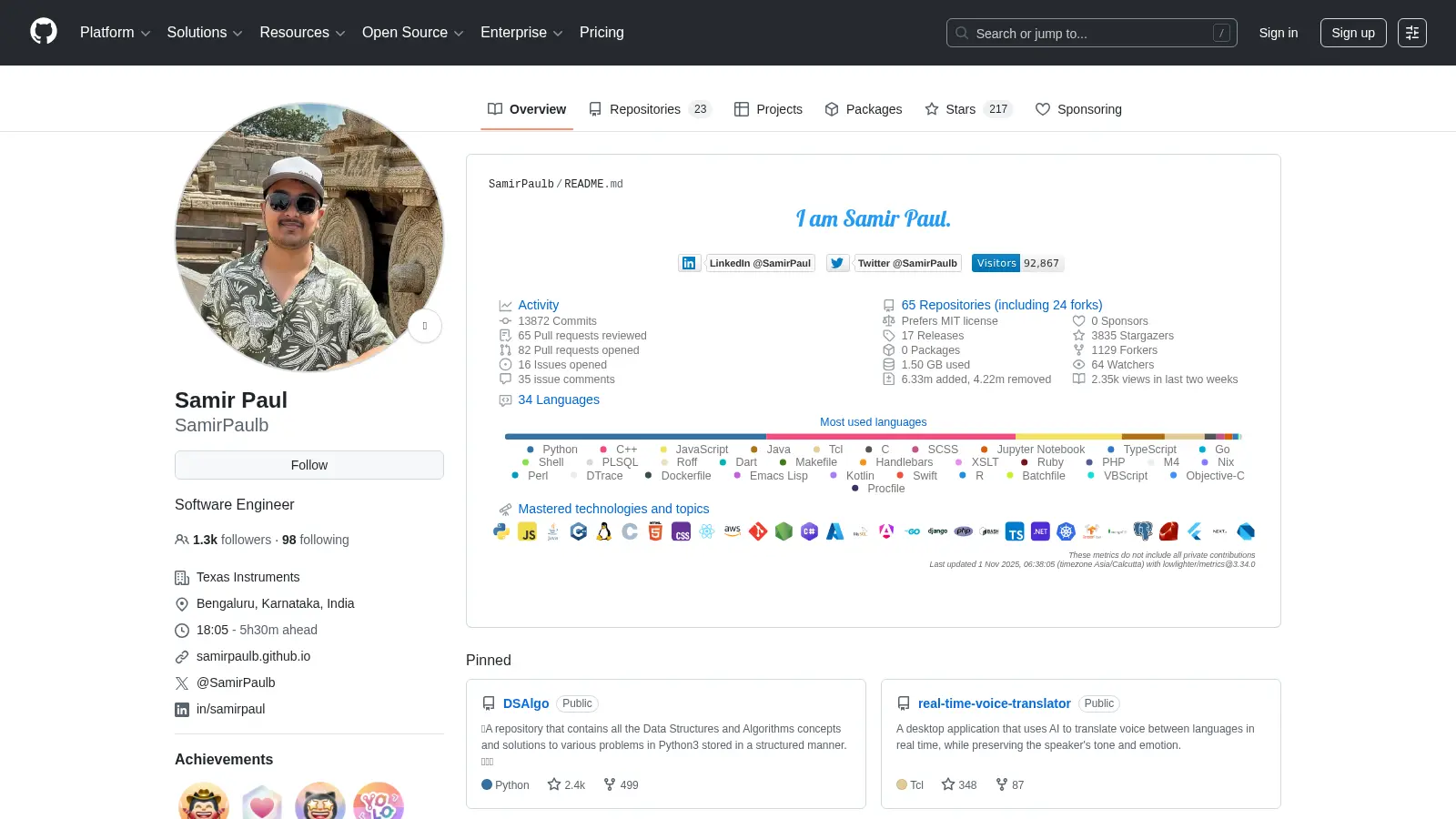Viewport: 1456px width, 819px height.
Task: Click the status emoji badge on avatar
Action: coord(425,326)
